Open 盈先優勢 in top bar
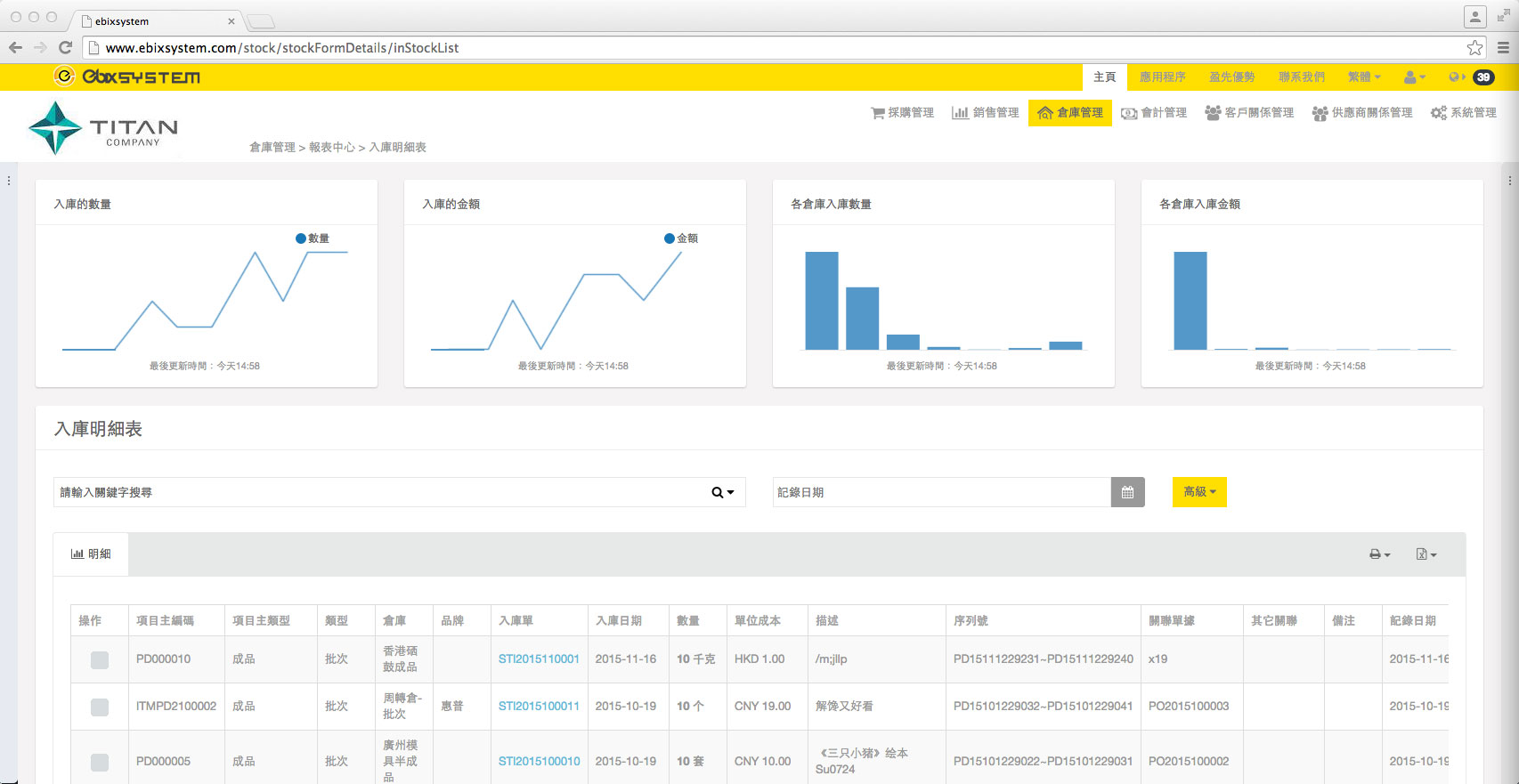Viewport: 1519px width, 784px height. coord(1232,77)
